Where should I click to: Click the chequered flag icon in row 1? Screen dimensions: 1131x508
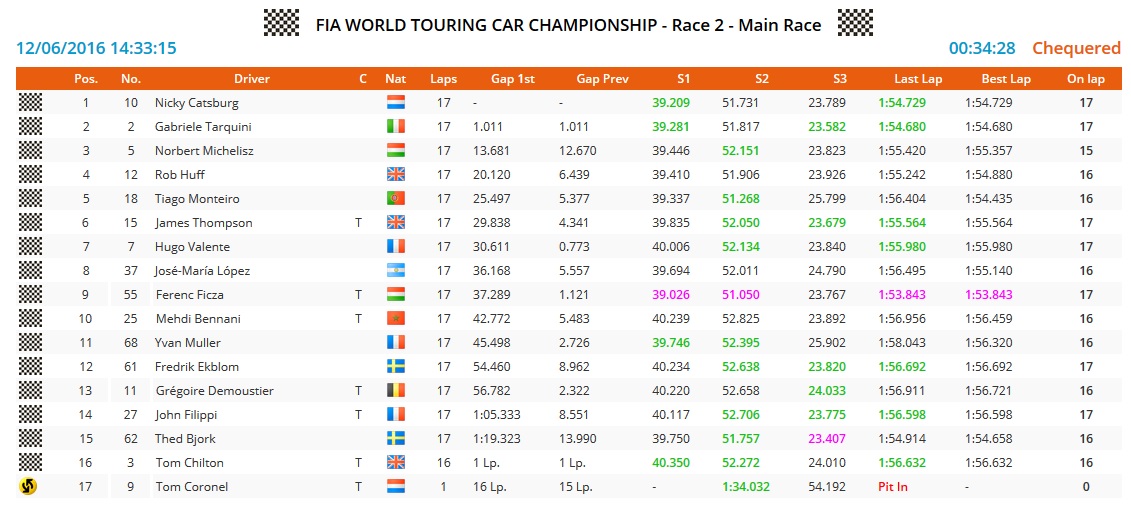pos(30,103)
